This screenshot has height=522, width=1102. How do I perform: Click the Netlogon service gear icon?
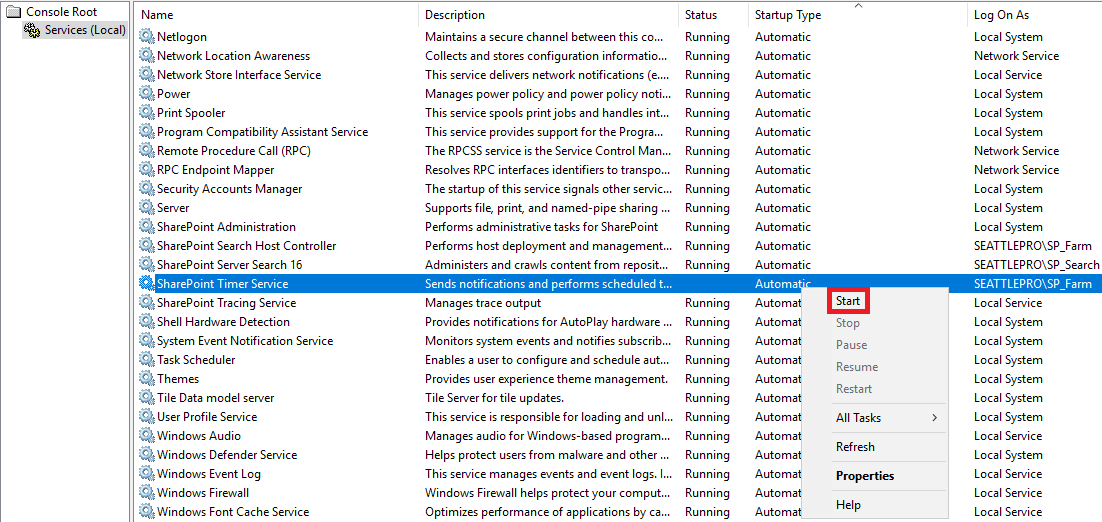[147, 37]
